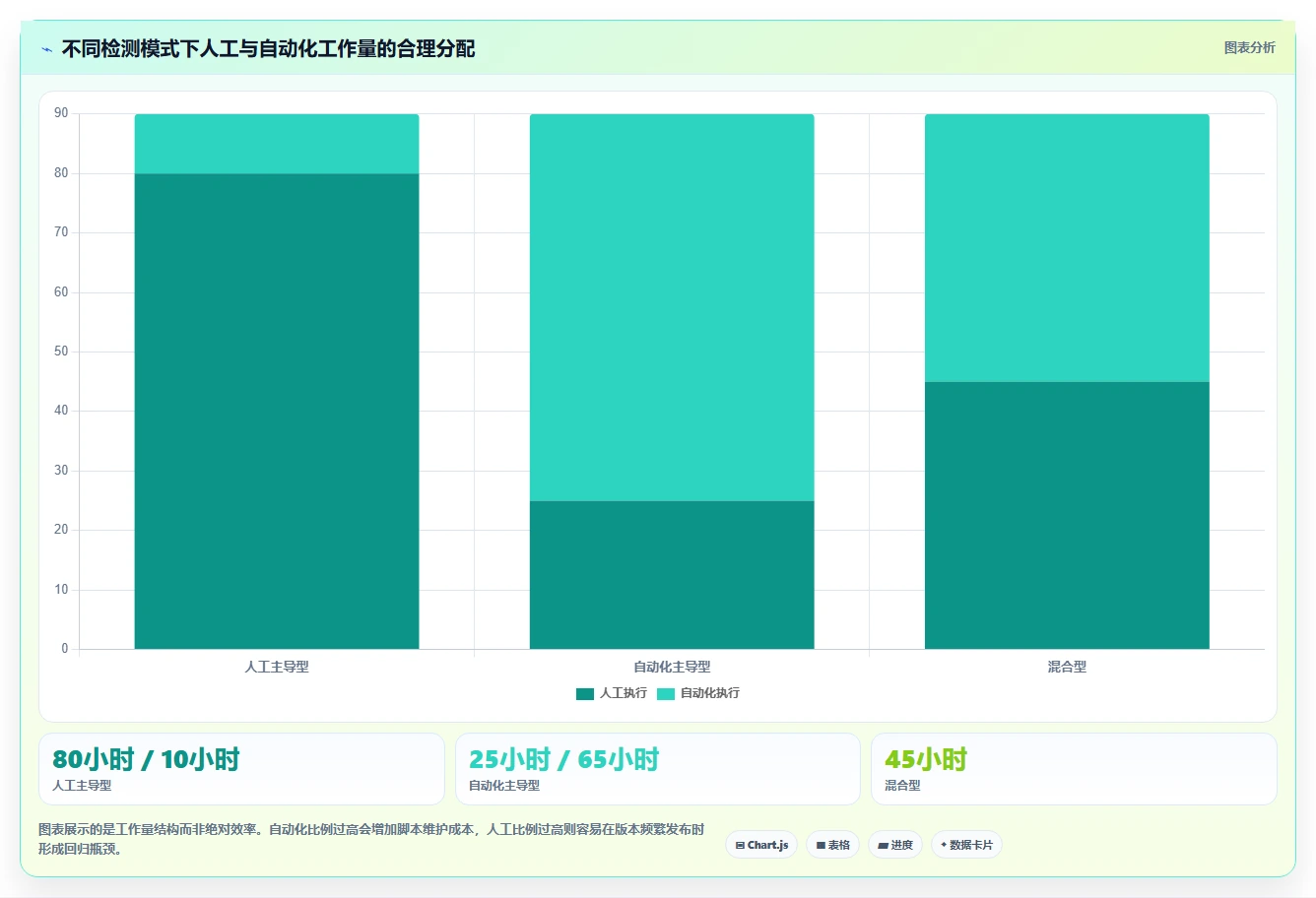Click the y-axis label 0
The height and width of the screenshot is (898, 1316).
[65, 649]
